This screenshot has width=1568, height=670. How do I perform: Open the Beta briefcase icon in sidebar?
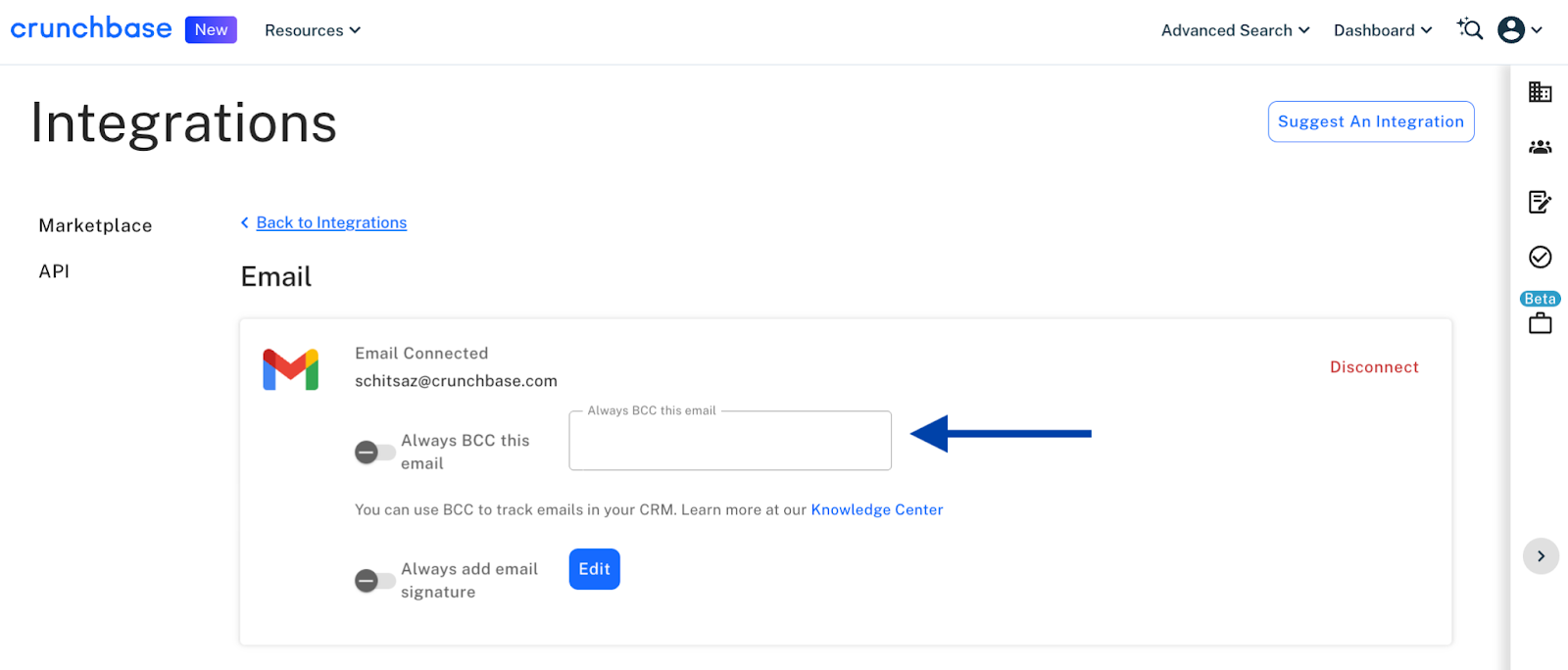(x=1540, y=322)
